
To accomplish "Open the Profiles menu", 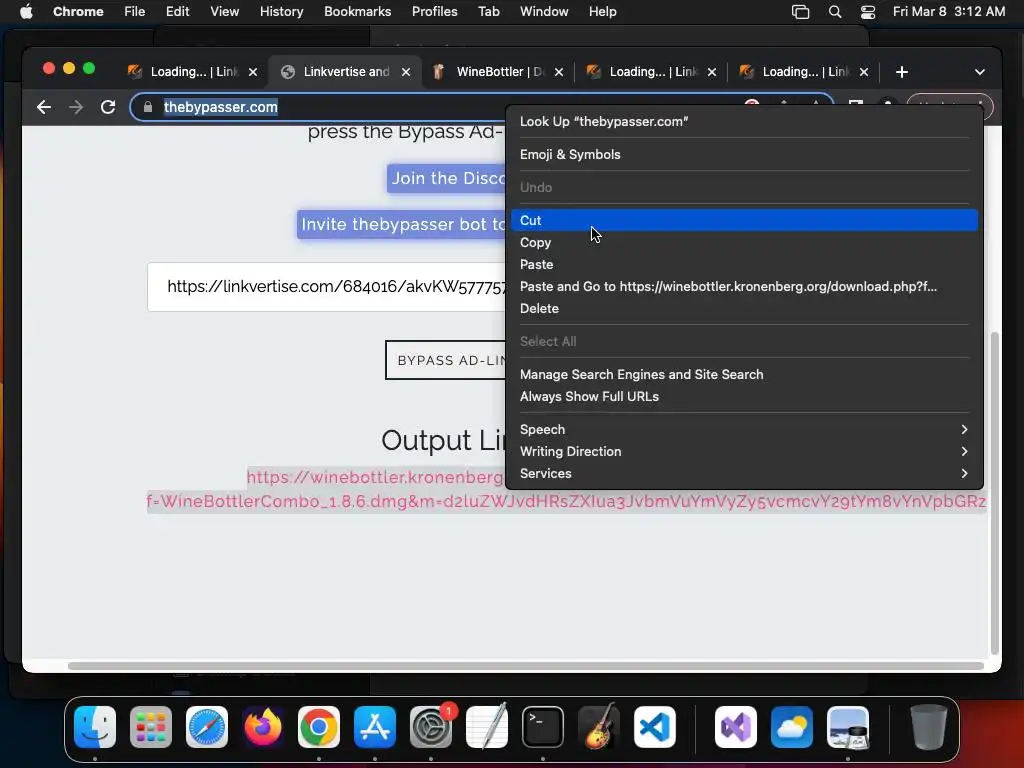I will point(434,12).
